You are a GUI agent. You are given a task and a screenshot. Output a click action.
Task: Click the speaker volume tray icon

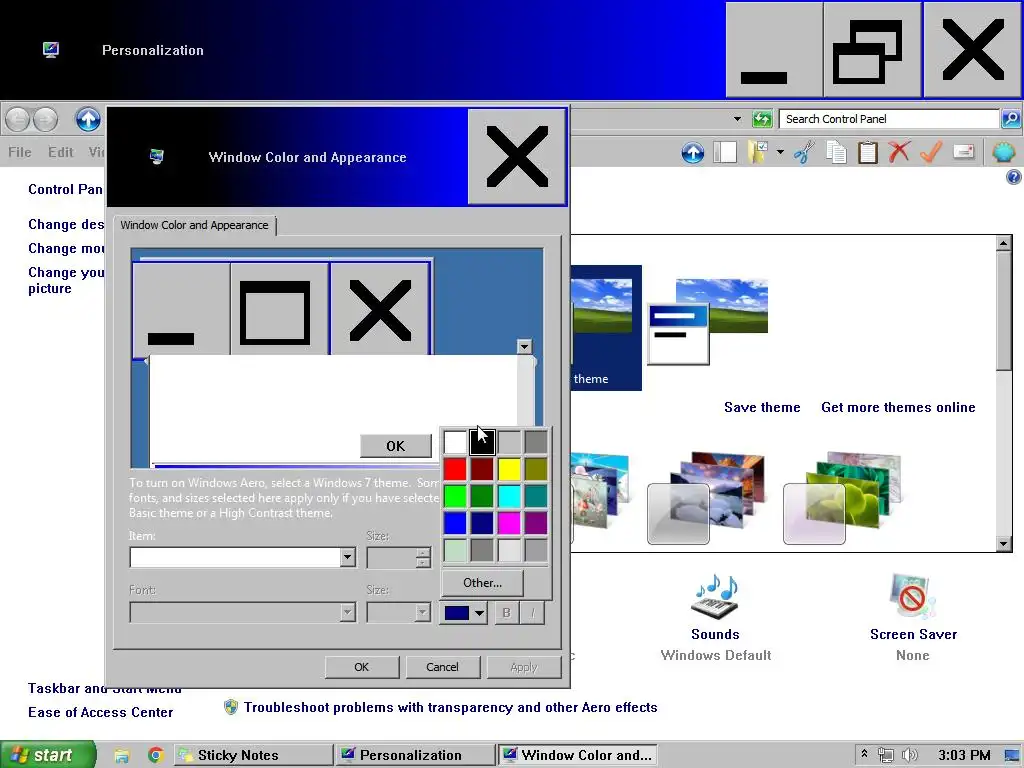[909, 755]
